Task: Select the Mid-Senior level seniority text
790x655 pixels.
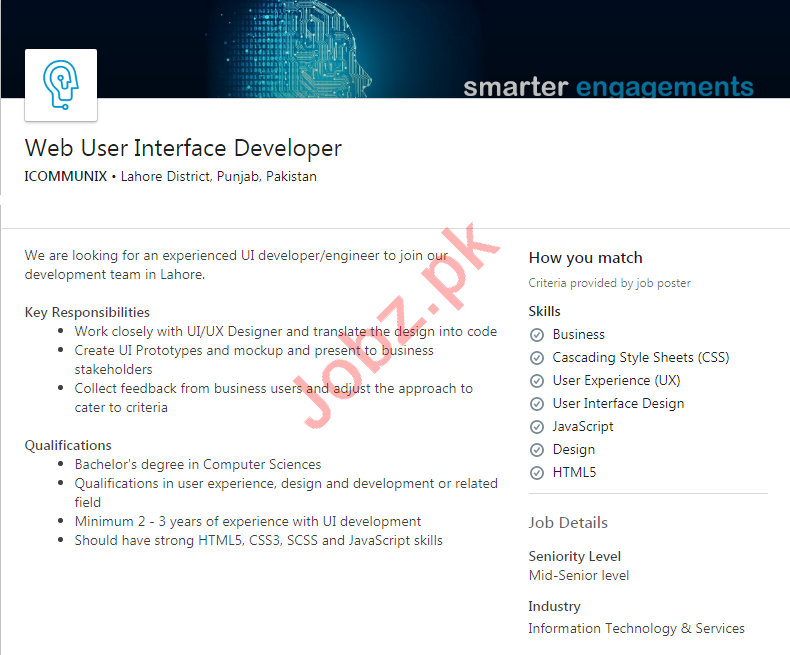Action: click(x=579, y=575)
